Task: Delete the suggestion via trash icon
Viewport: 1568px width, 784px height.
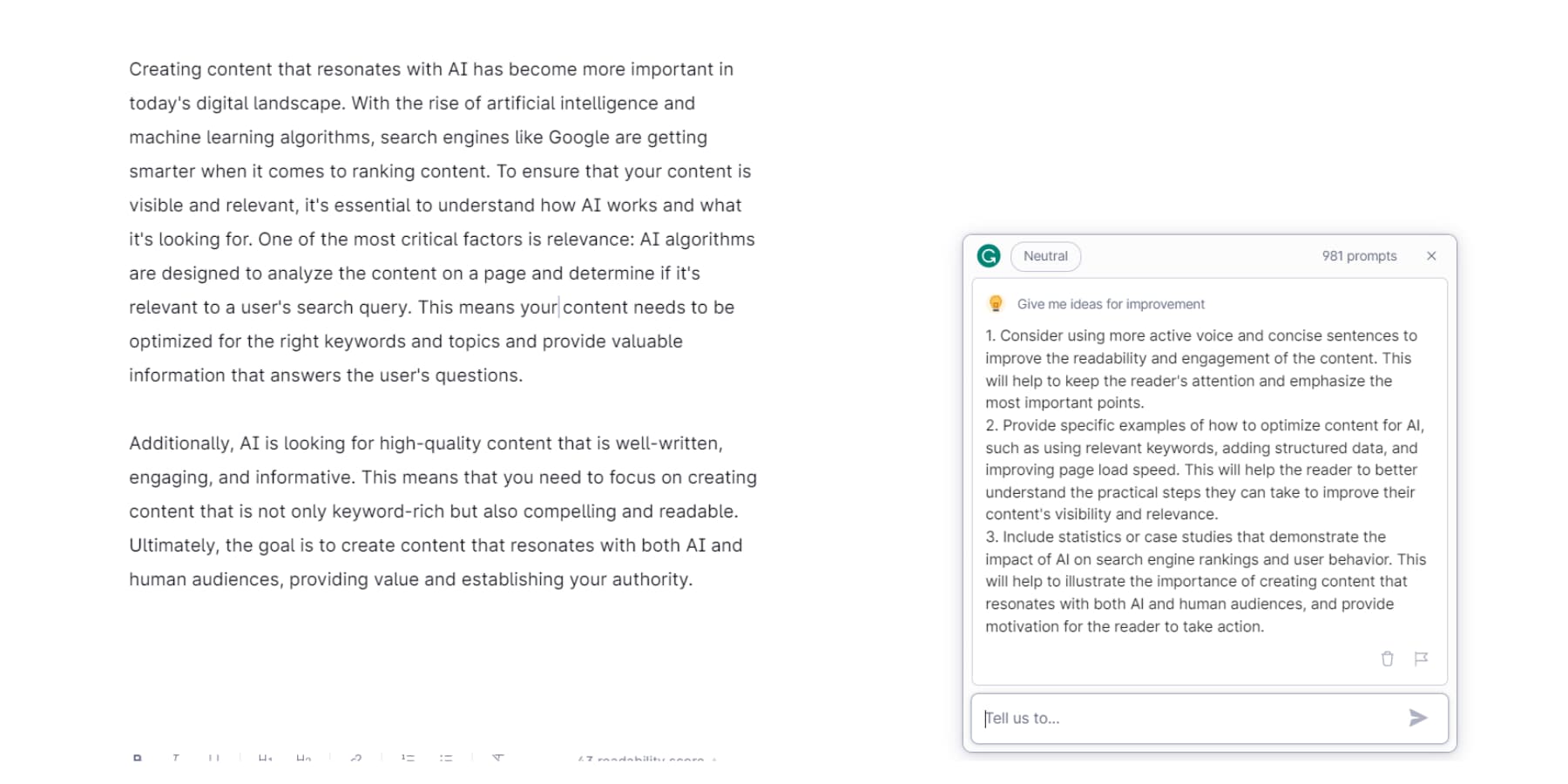Action: click(1387, 659)
